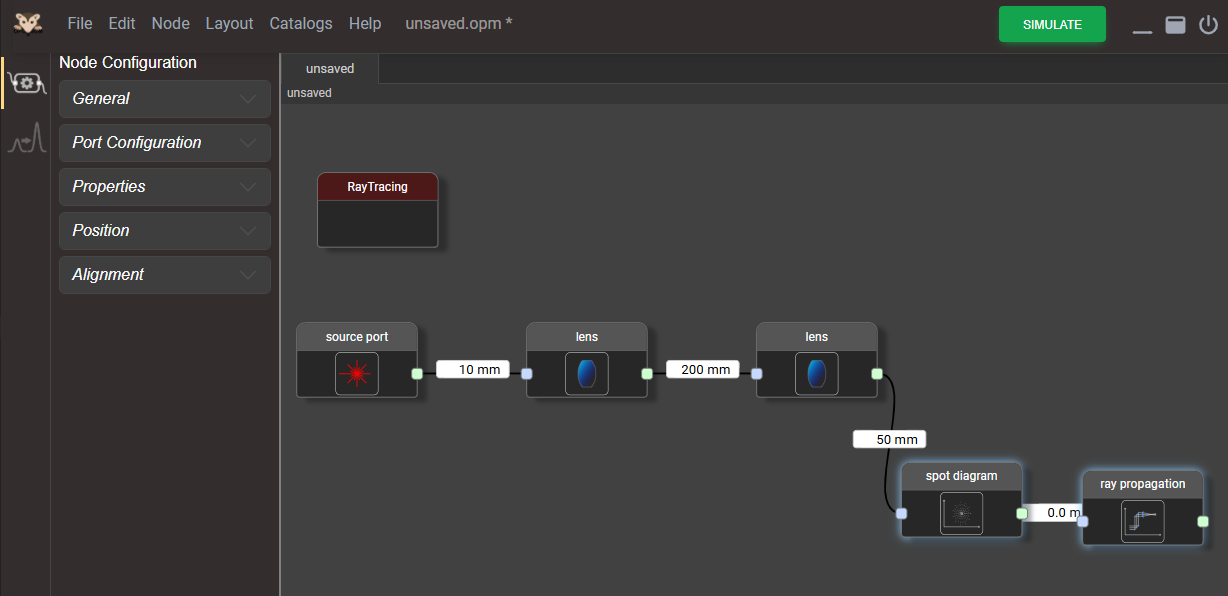Click lens icon of node after 200 mm distance
The image size is (1228, 596).
[817, 374]
